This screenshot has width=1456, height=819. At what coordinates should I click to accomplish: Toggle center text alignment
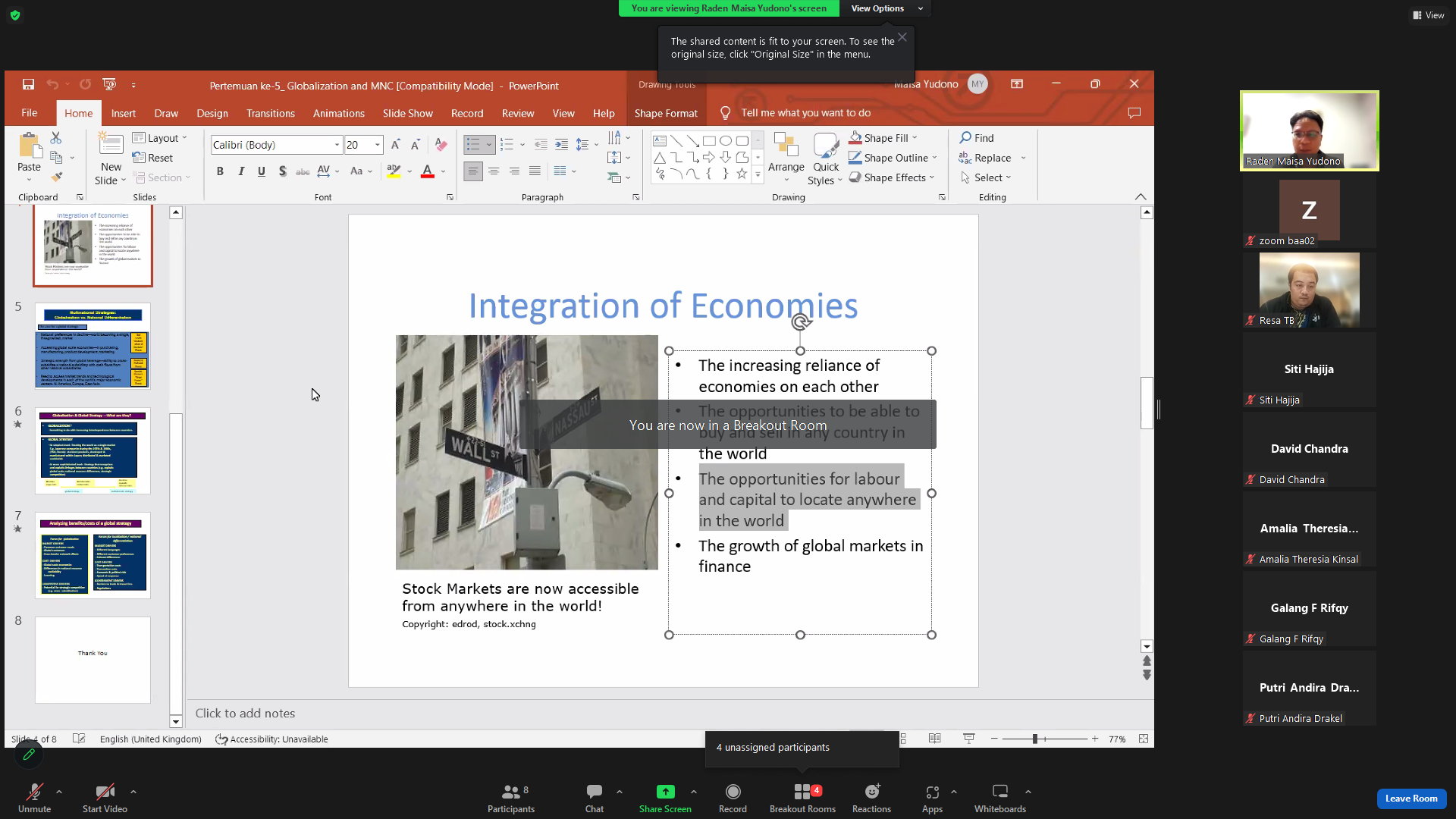[494, 171]
